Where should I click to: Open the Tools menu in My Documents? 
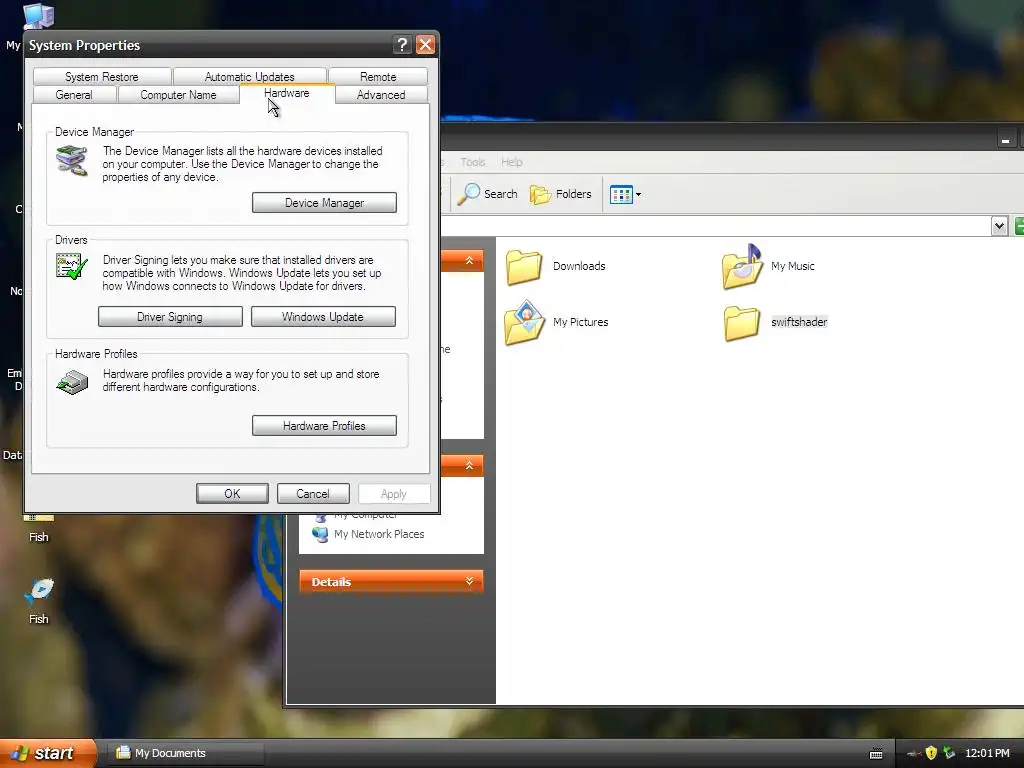(473, 162)
